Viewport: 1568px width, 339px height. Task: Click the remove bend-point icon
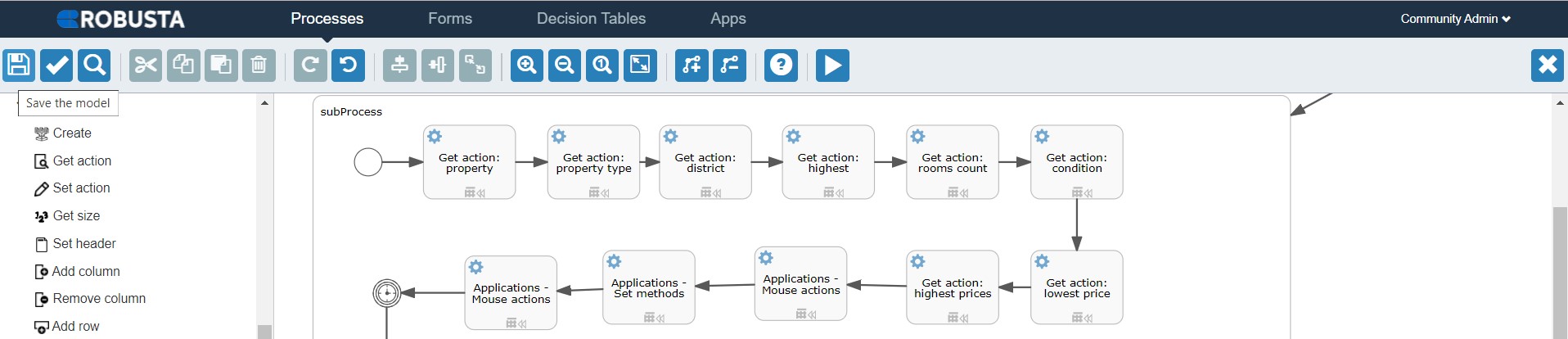(x=729, y=65)
